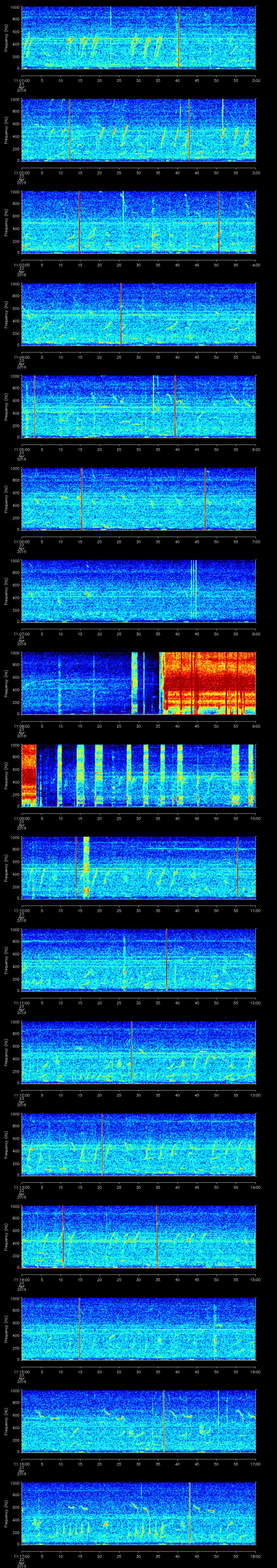Click the red spike near 43 s in 11:02:00 spectrogram
Screen dimensions: 277x1568
tap(189, 130)
